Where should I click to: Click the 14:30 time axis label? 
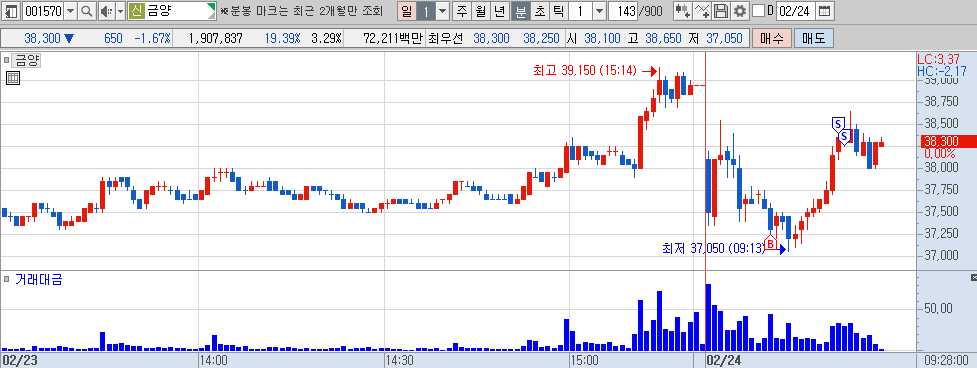(399, 361)
